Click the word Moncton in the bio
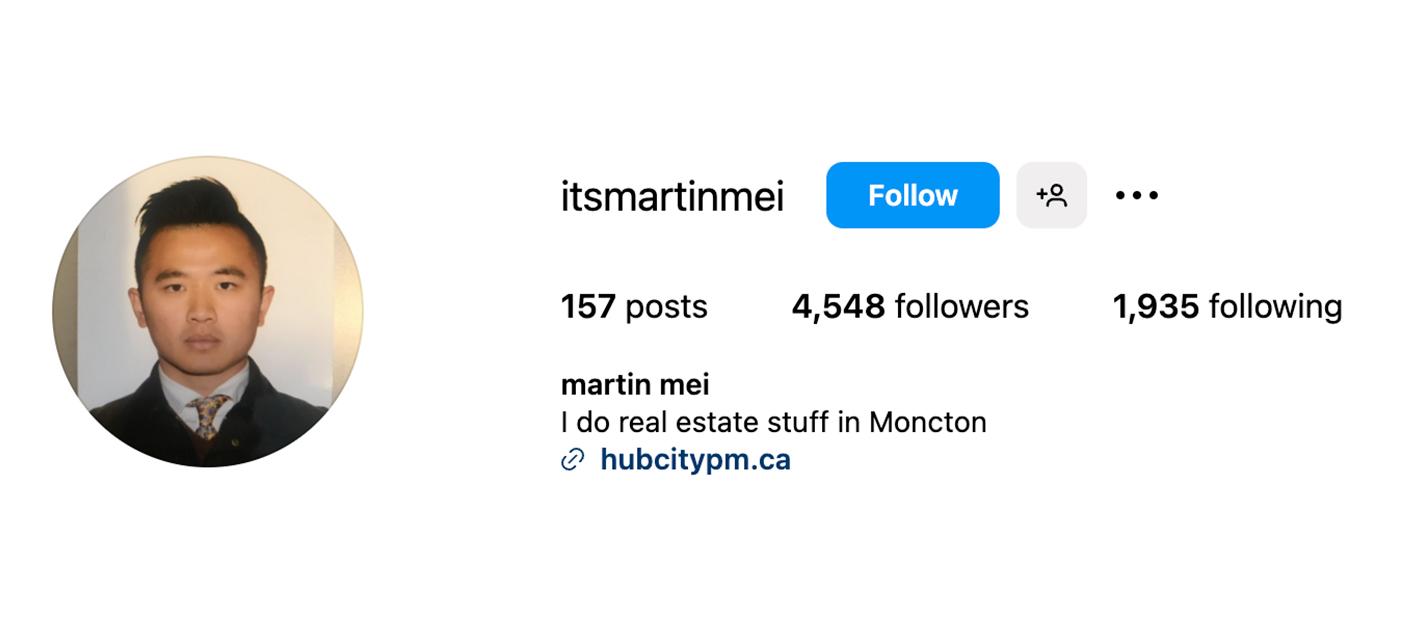Viewport: 1402px width, 634px height. coord(927,422)
